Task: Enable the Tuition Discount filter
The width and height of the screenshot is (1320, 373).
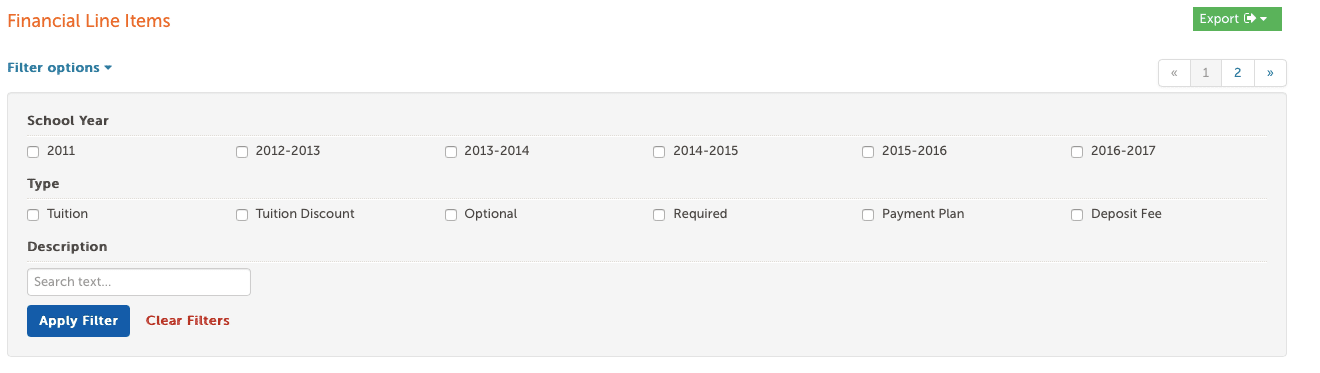Action: (x=242, y=215)
